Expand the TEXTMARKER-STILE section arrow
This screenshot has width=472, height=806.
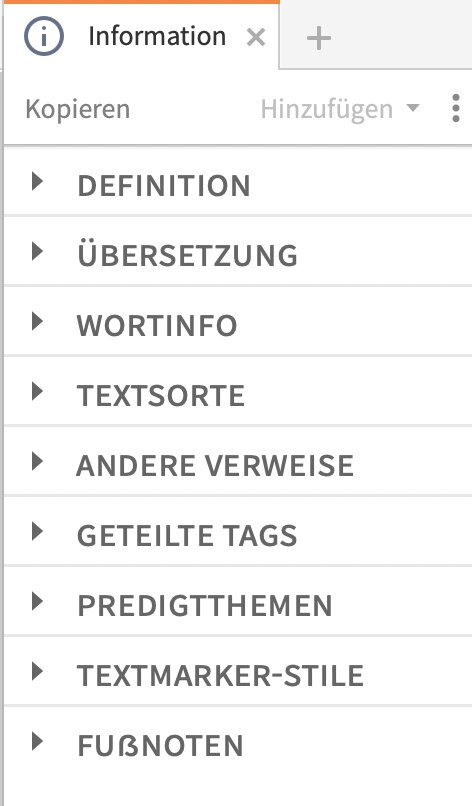click(x=37, y=671)
